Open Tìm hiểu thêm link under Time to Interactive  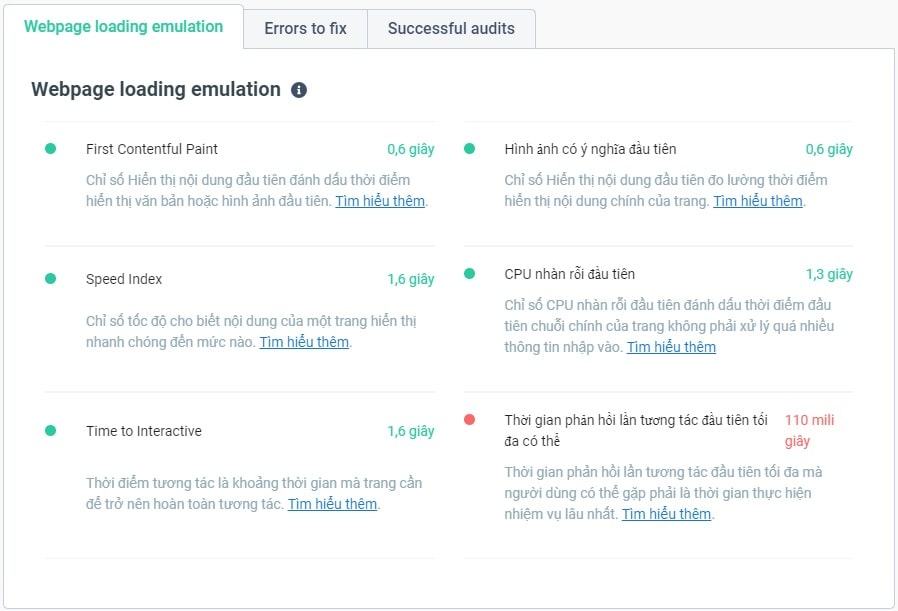(332, 504)
